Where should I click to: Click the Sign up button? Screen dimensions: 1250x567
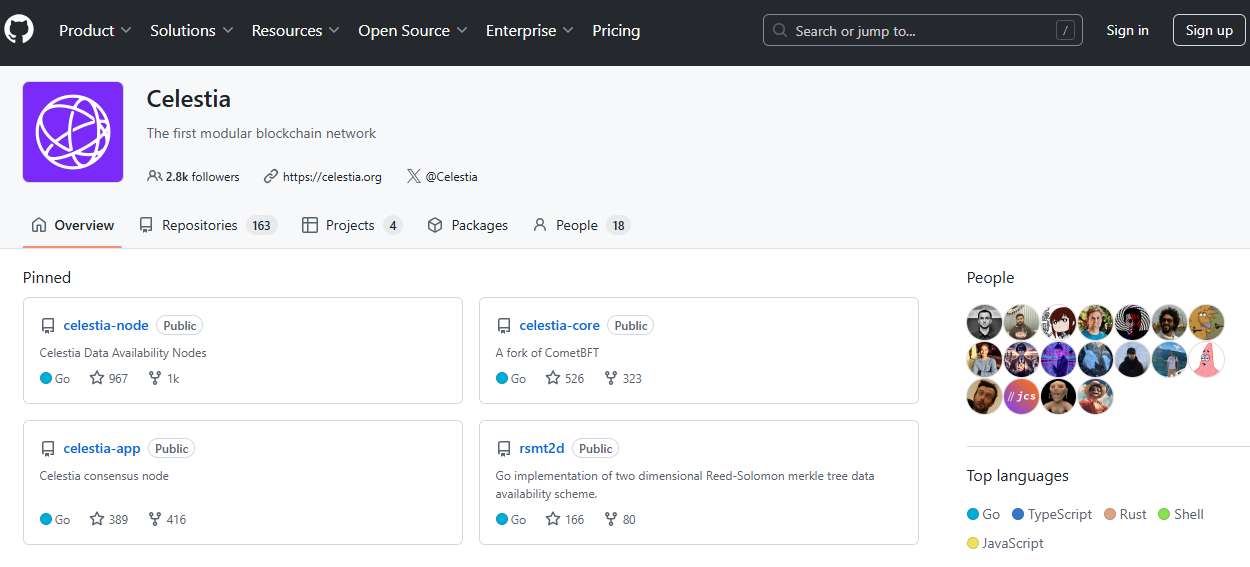click(1209, 31)
